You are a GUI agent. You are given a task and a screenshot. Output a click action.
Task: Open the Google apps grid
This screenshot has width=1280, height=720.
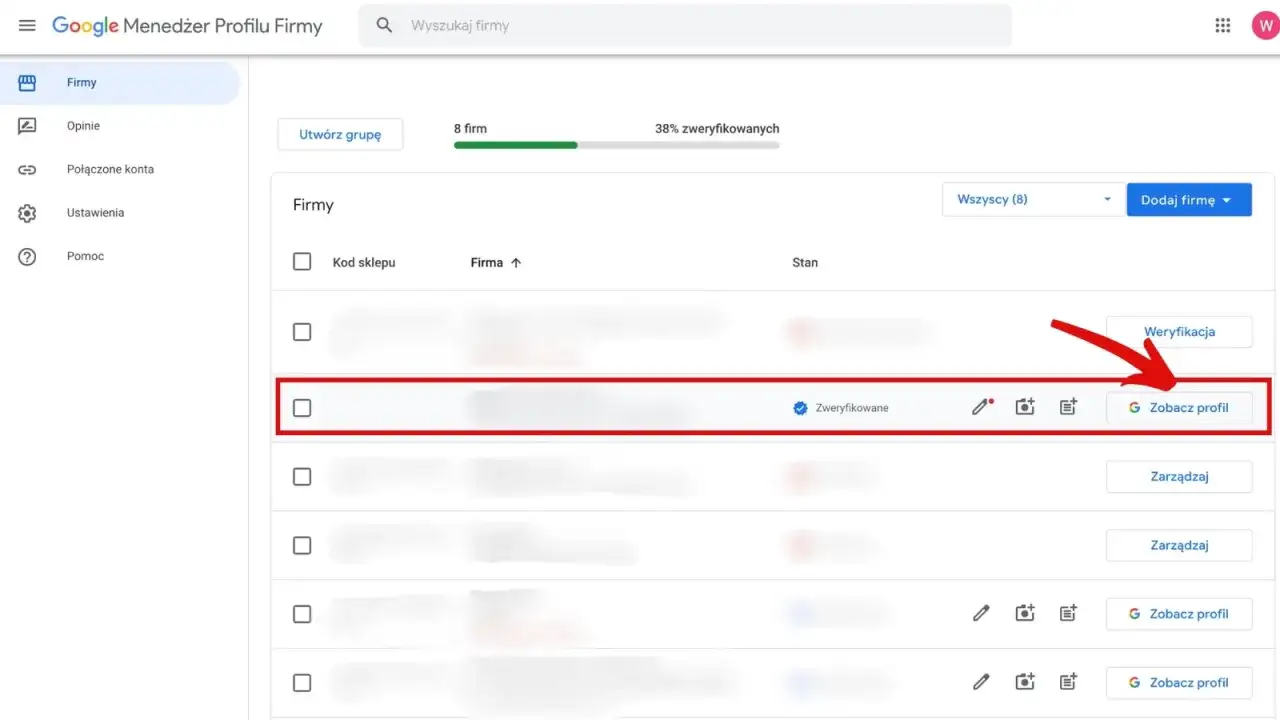click(x=1222, y=26)
